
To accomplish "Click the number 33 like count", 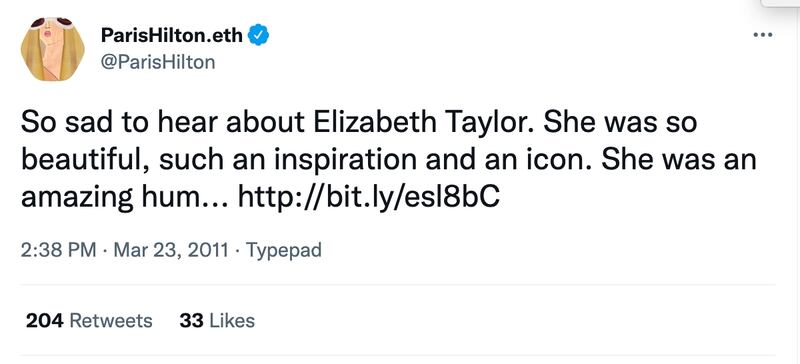I will pos(191,321).
